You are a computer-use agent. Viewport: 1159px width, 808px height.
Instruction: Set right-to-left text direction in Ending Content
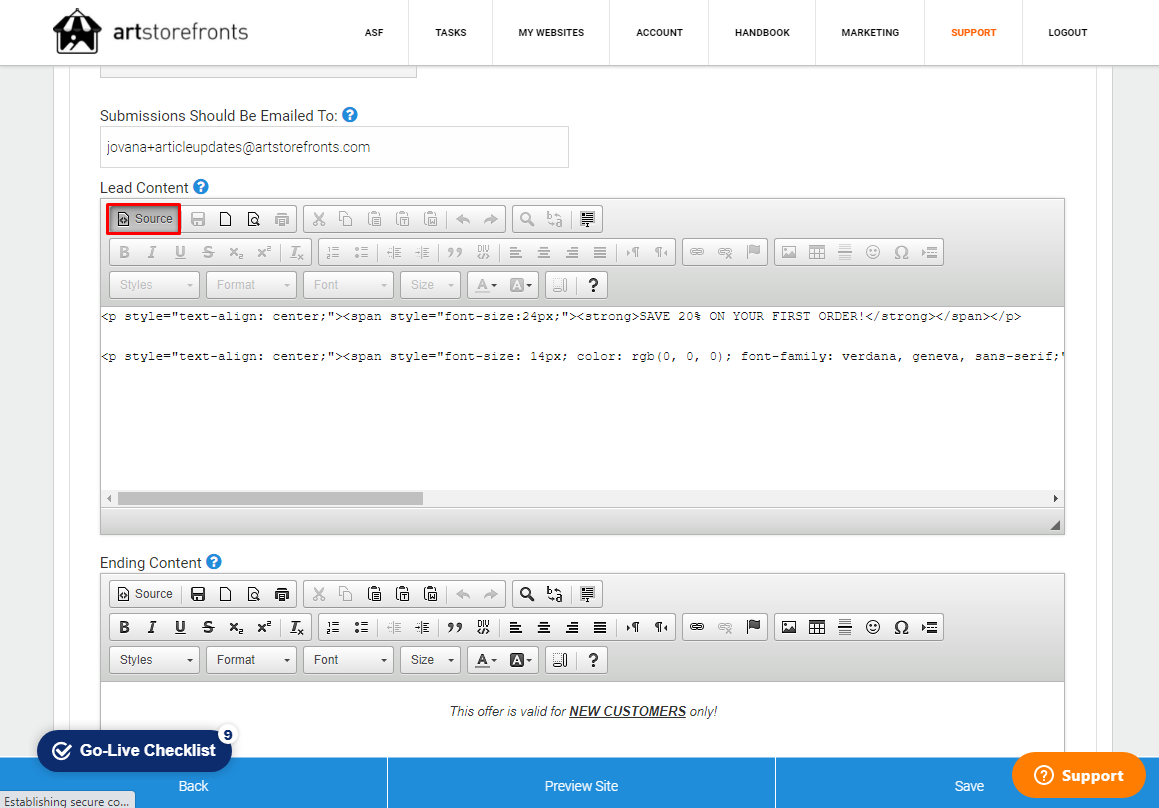tap(661, 627)
